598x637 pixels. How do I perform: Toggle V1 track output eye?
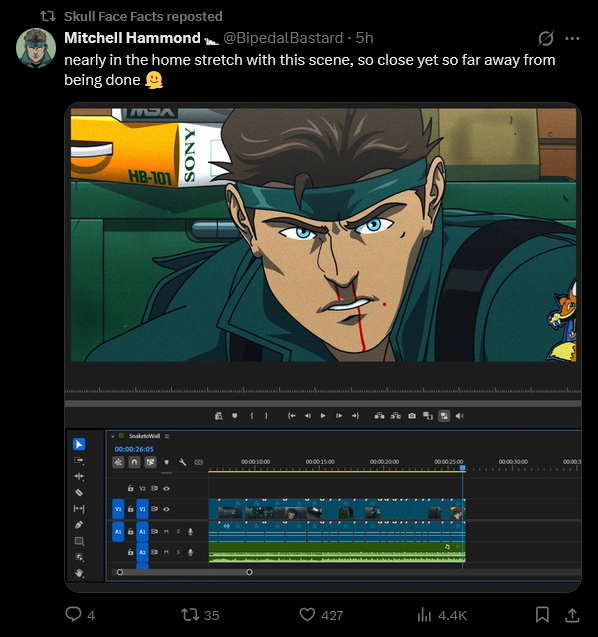coord(166,509)
